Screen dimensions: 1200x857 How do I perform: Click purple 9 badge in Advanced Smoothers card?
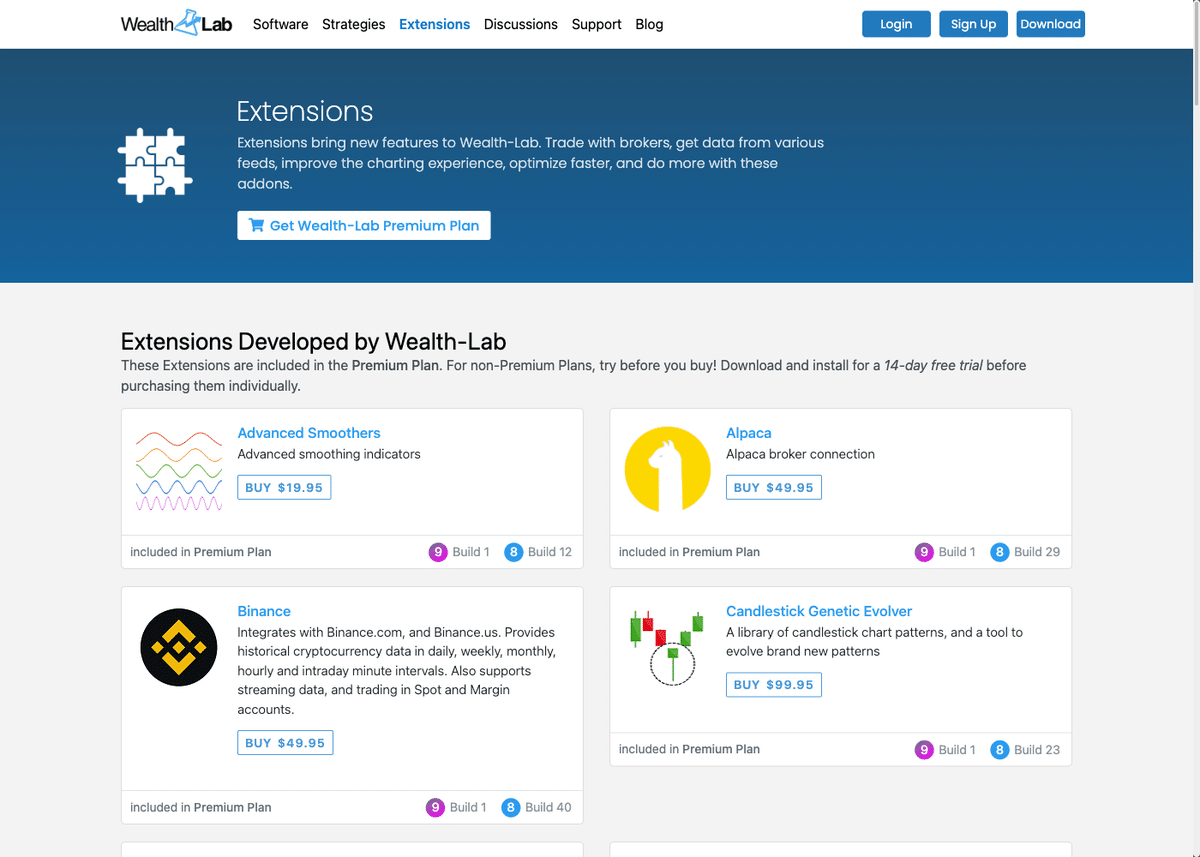coord(437,552)
